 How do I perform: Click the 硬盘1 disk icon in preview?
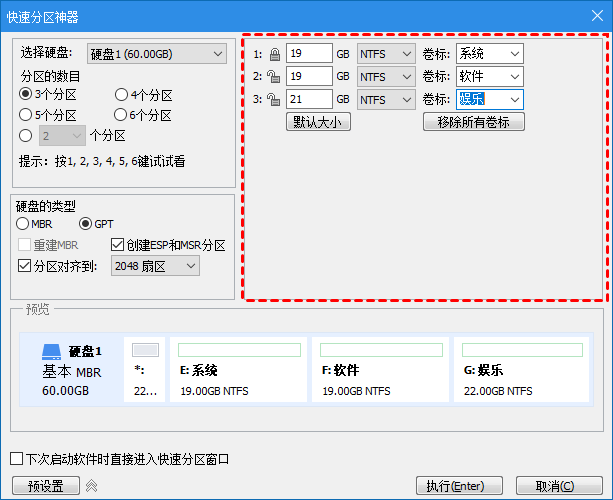pyautogui.click(x=52, y=352)
